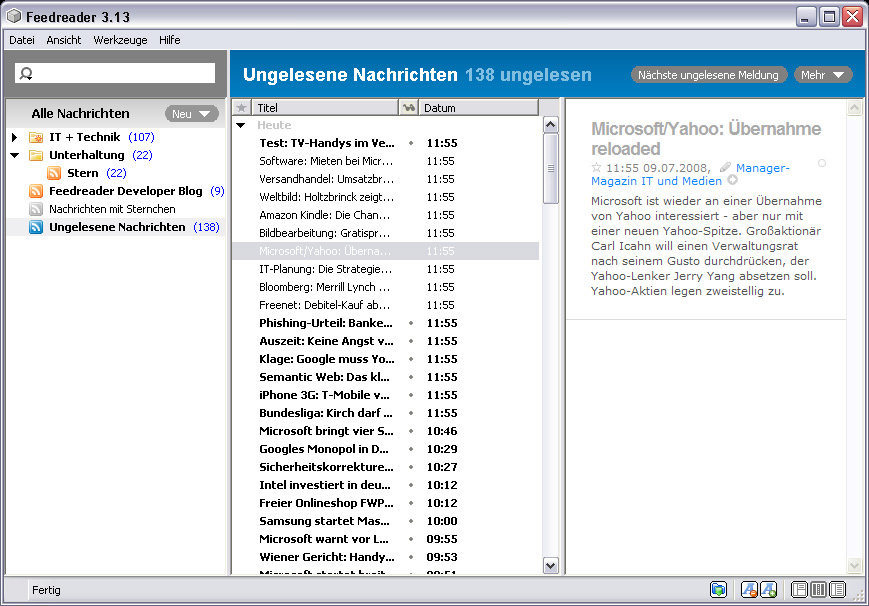Open the Werkzeuge menu
Screen dimensions: 869x606
pyautogui.click(x=120, y=40)
